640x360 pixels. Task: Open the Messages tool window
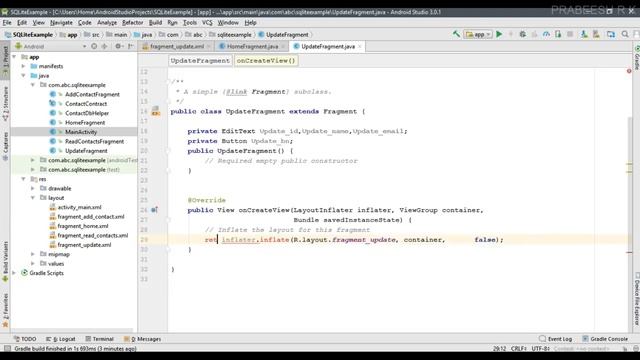coord(142,339)
